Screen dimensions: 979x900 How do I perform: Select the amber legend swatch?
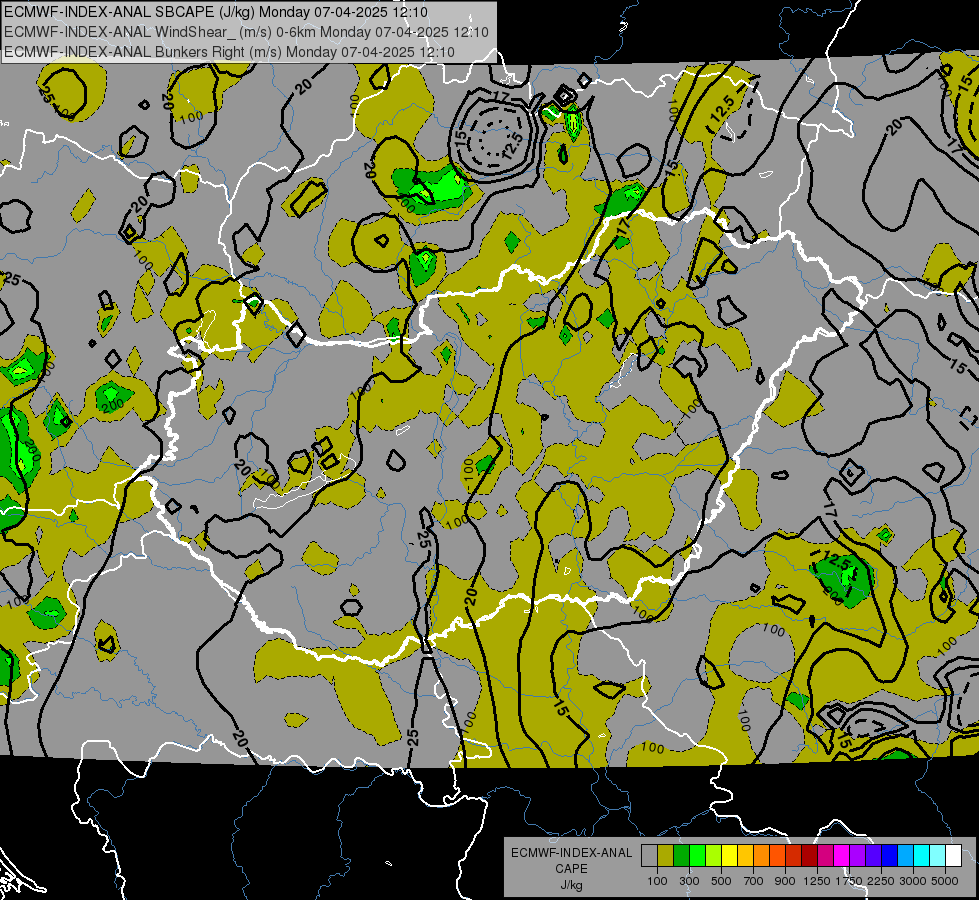[745, 856]
